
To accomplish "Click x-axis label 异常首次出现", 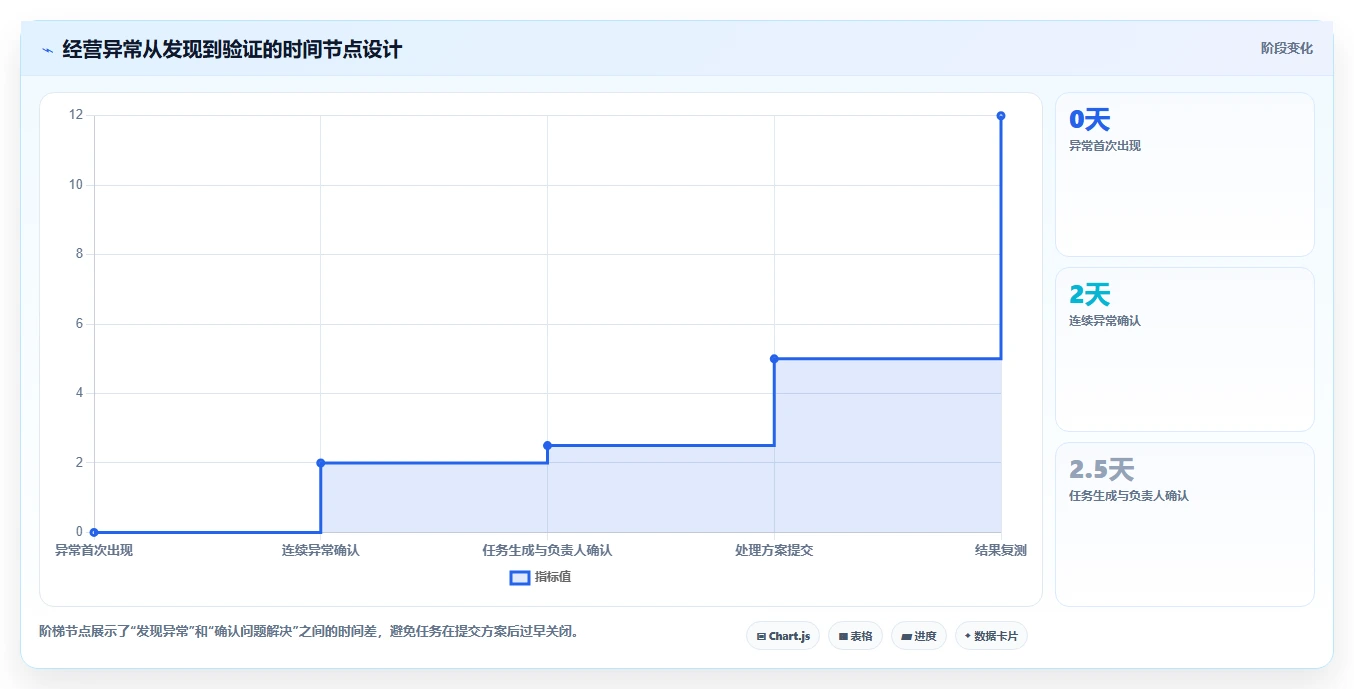I will pyautogui.click(x=94, y=550).
